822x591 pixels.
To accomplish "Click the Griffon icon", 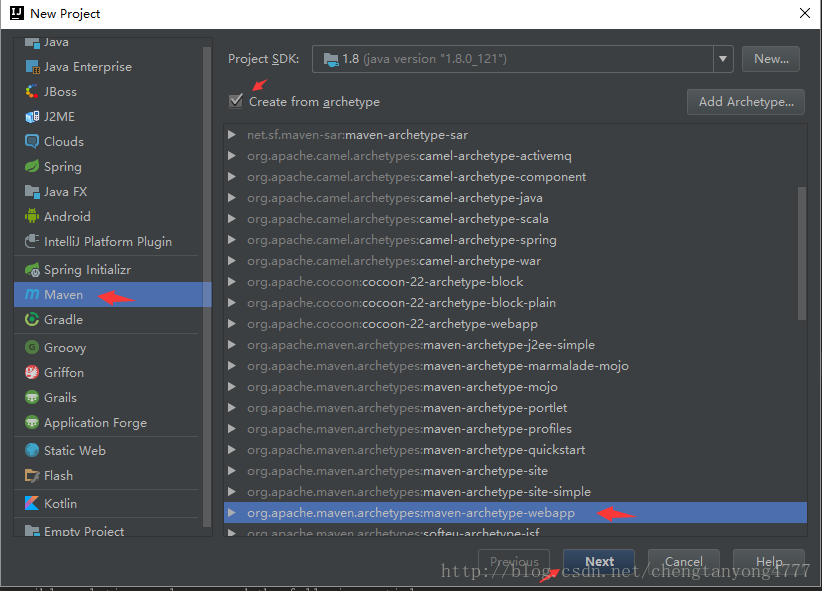I will point(32,372).
